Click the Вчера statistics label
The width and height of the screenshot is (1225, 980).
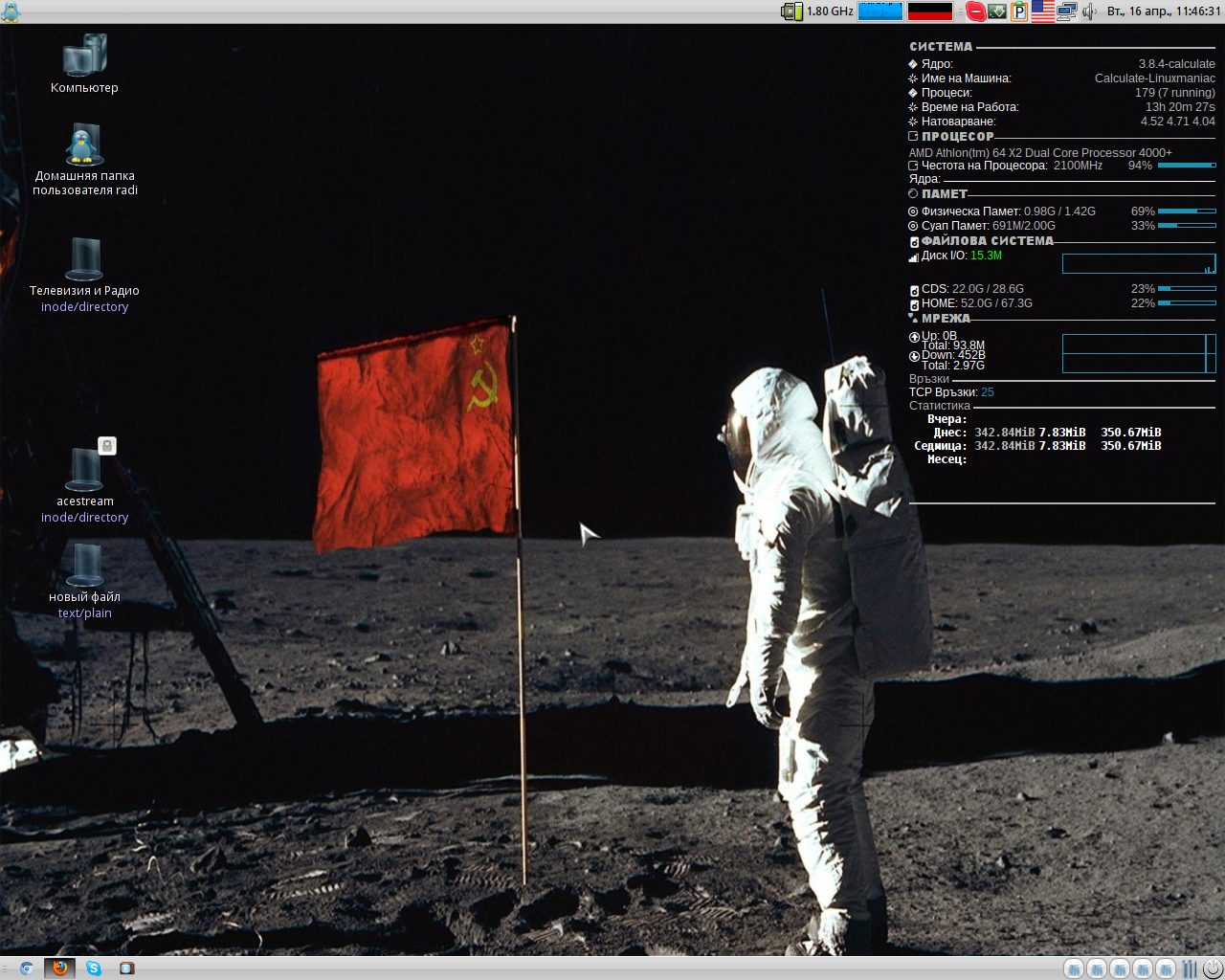(947, 419)
